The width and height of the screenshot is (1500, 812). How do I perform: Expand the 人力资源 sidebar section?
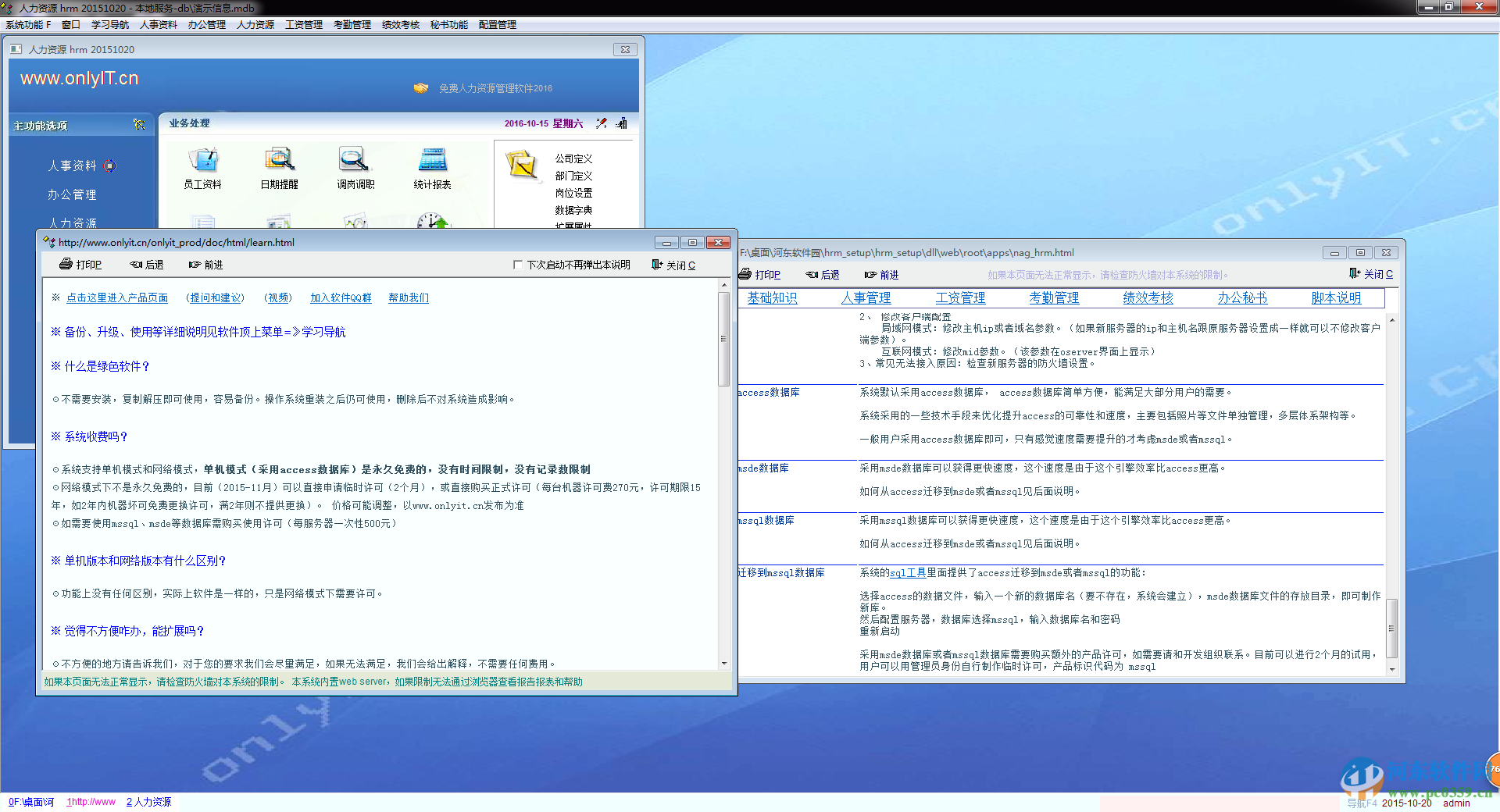point(72,223)
